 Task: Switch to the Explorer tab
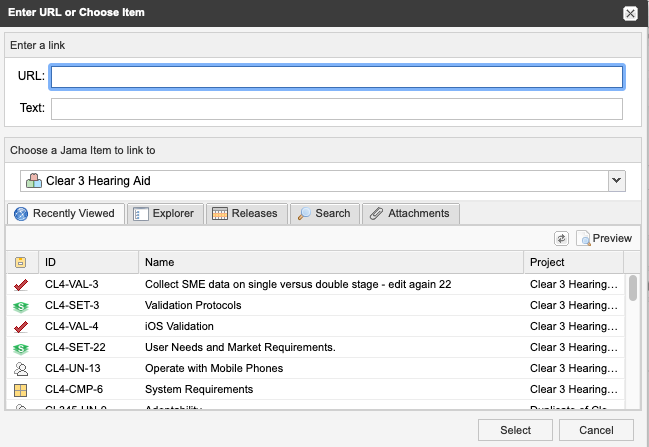[x=166, y=213]
